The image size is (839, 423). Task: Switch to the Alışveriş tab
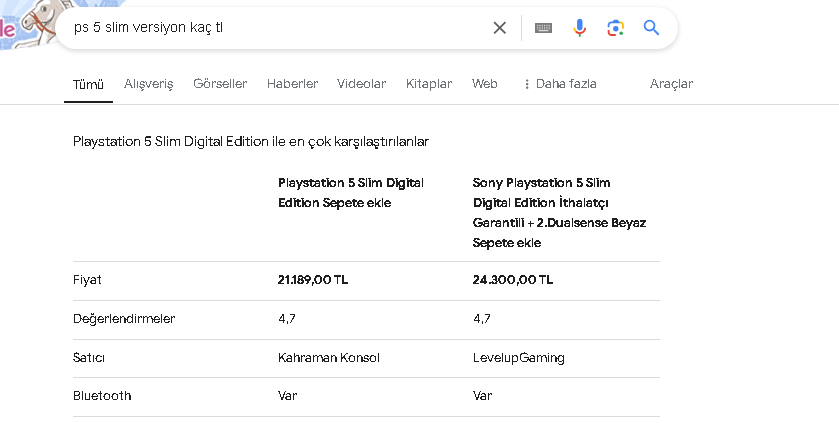[x=148, y=84]
